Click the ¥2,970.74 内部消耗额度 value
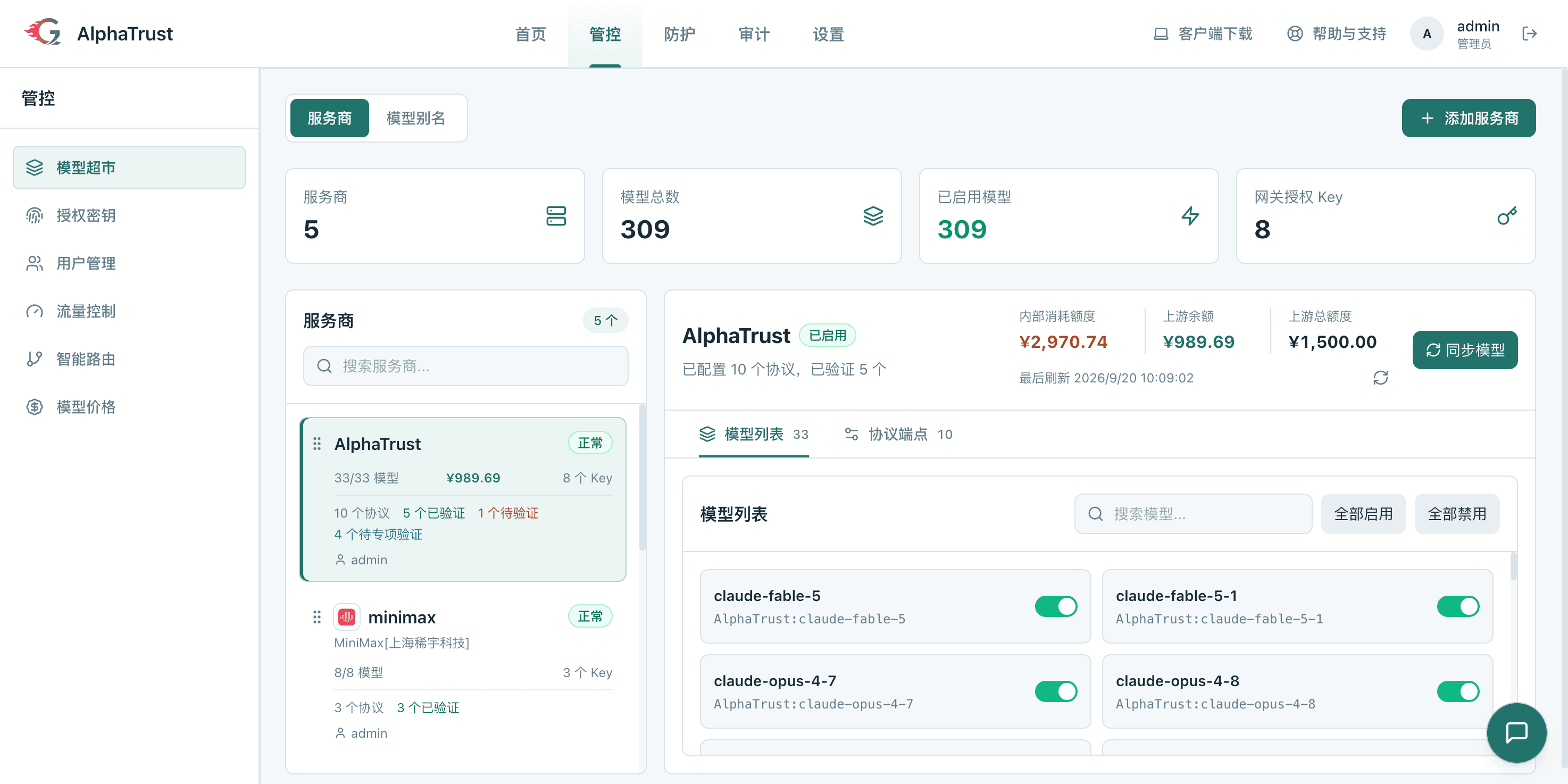Image resolution: width=1568 pixels, height=784 pixels. point(1063,341)
